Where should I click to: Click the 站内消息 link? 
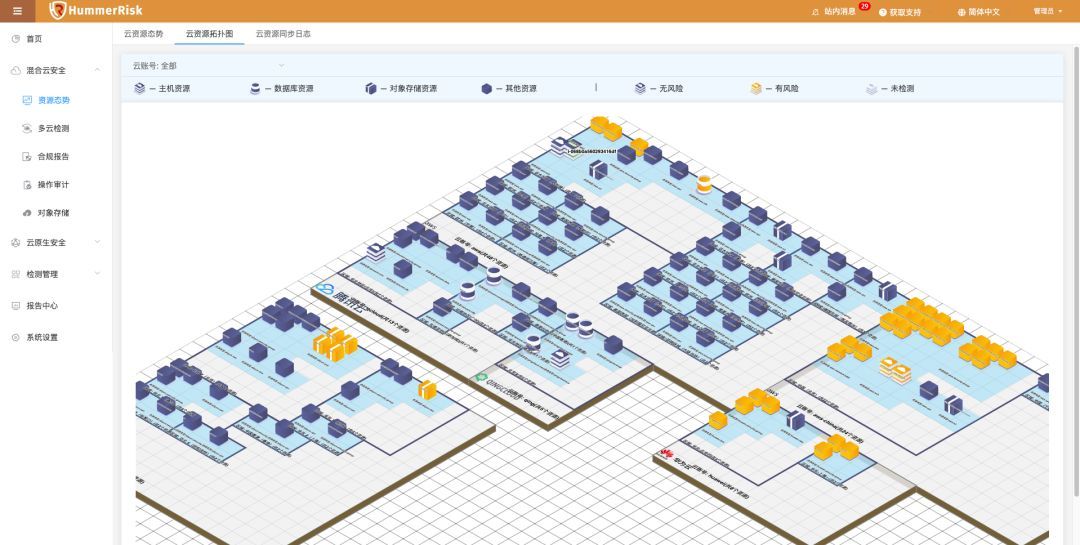tap(840, 12)
